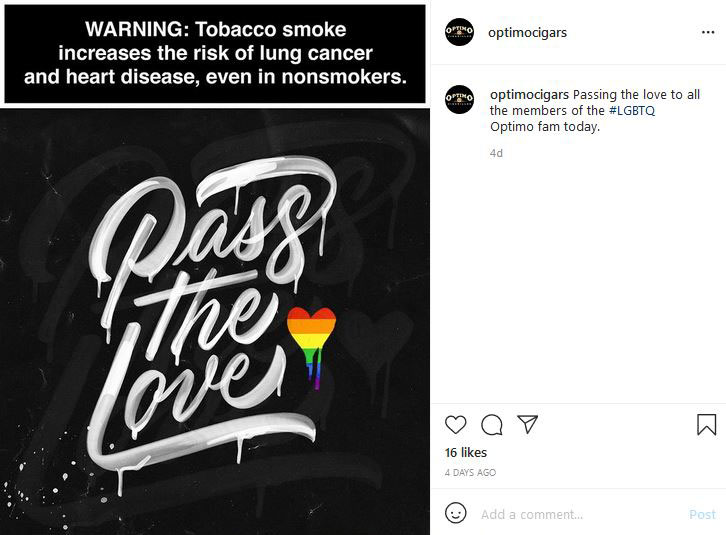Click the 4 DAYS AGO timestamp
The image size is (726, 535).
pyautogui.click(x=470, y=472)
